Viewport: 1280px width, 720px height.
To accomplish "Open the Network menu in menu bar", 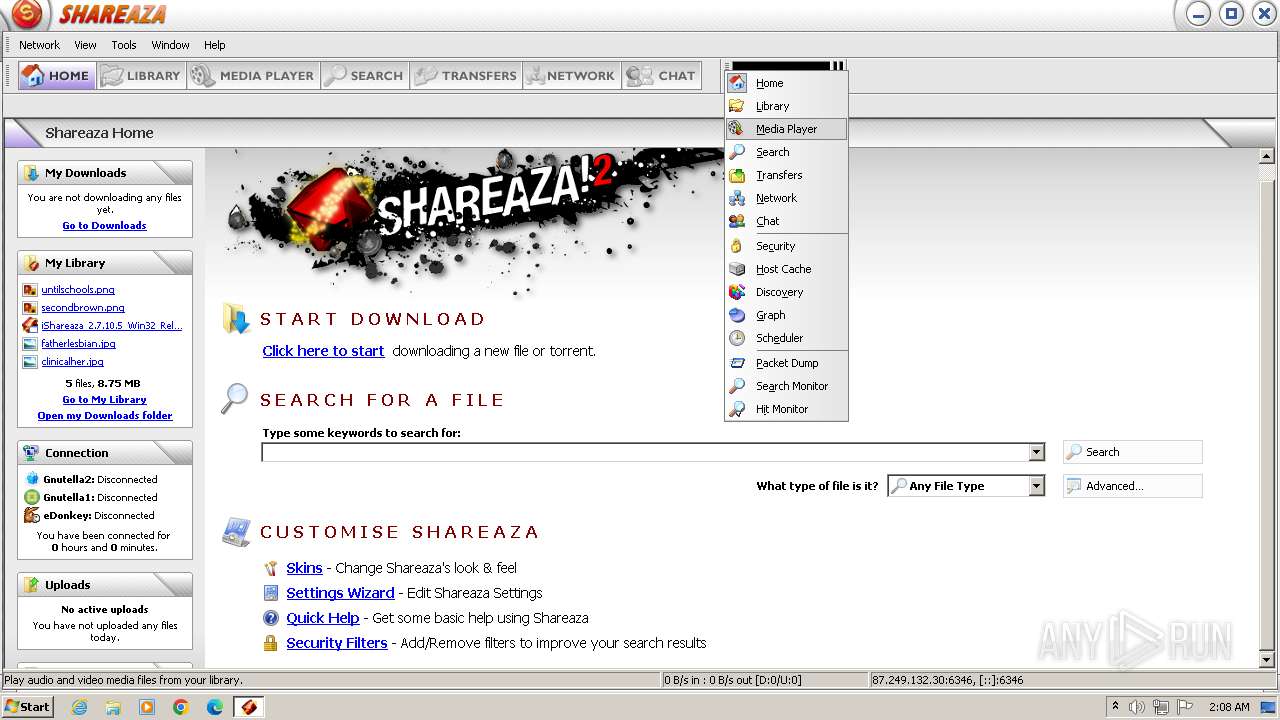I will [39, 45].
